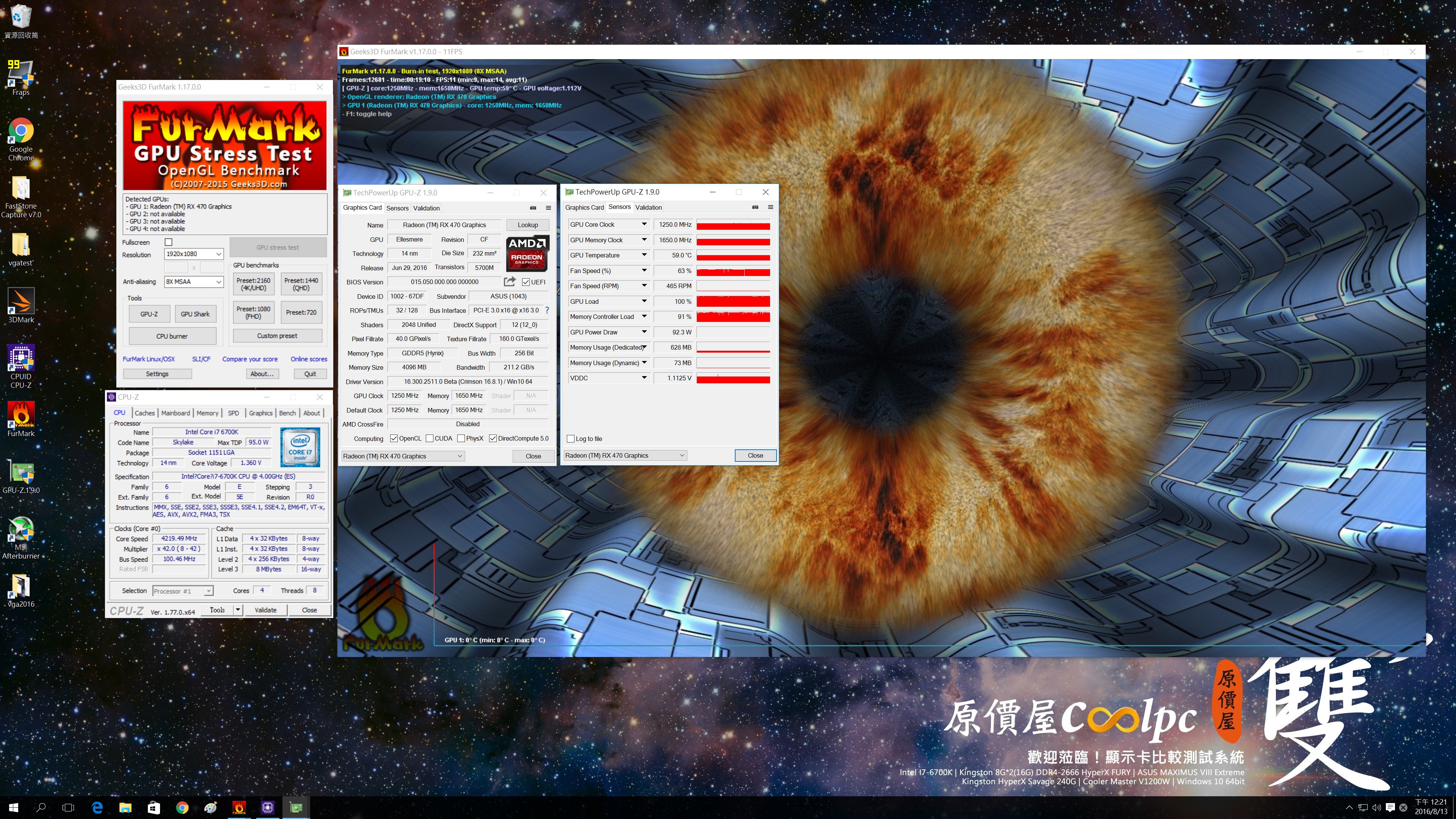1456x819 pixels.
Task: Open Validation tab in GPU-Z Sensors window
Action: pos(649,207)
